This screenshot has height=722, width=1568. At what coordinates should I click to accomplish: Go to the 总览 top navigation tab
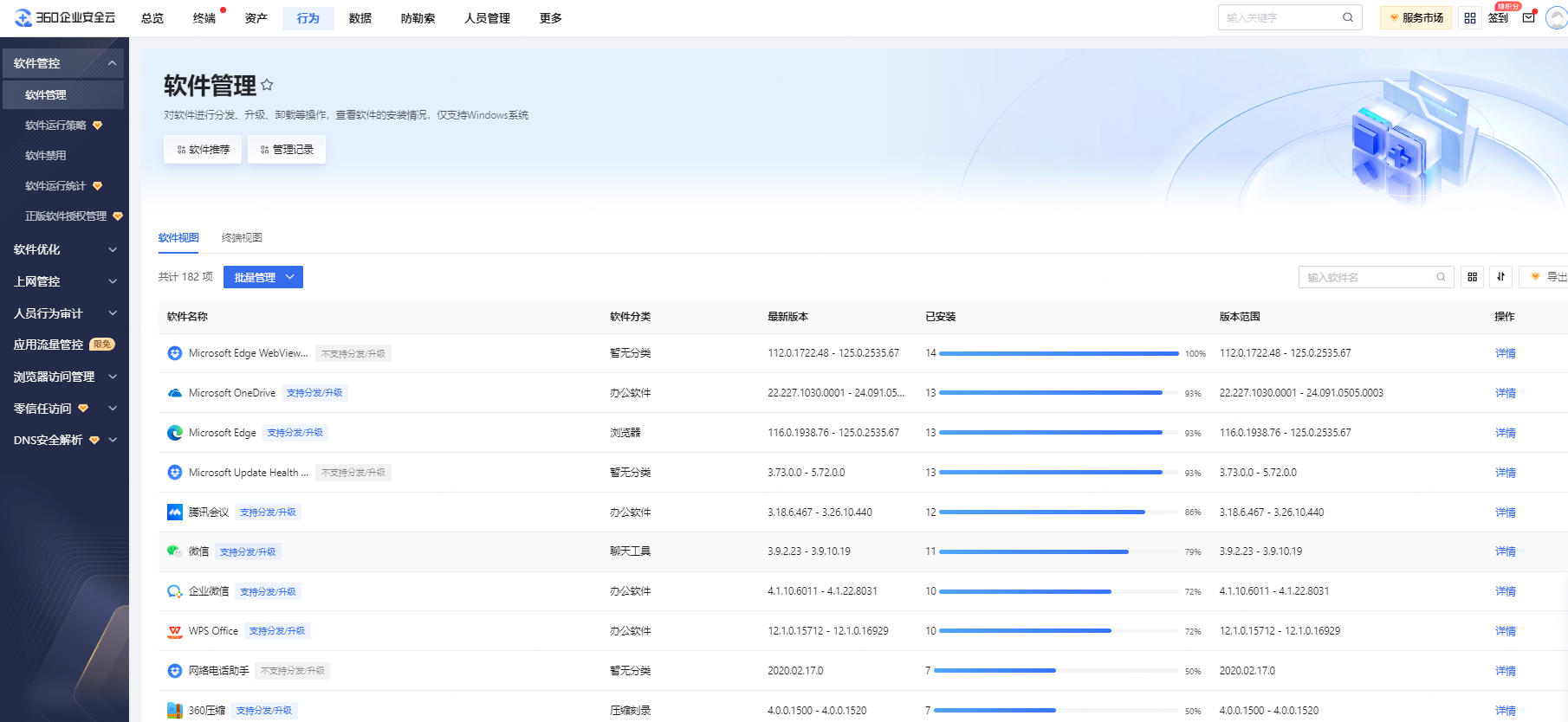tap(152, 18)
